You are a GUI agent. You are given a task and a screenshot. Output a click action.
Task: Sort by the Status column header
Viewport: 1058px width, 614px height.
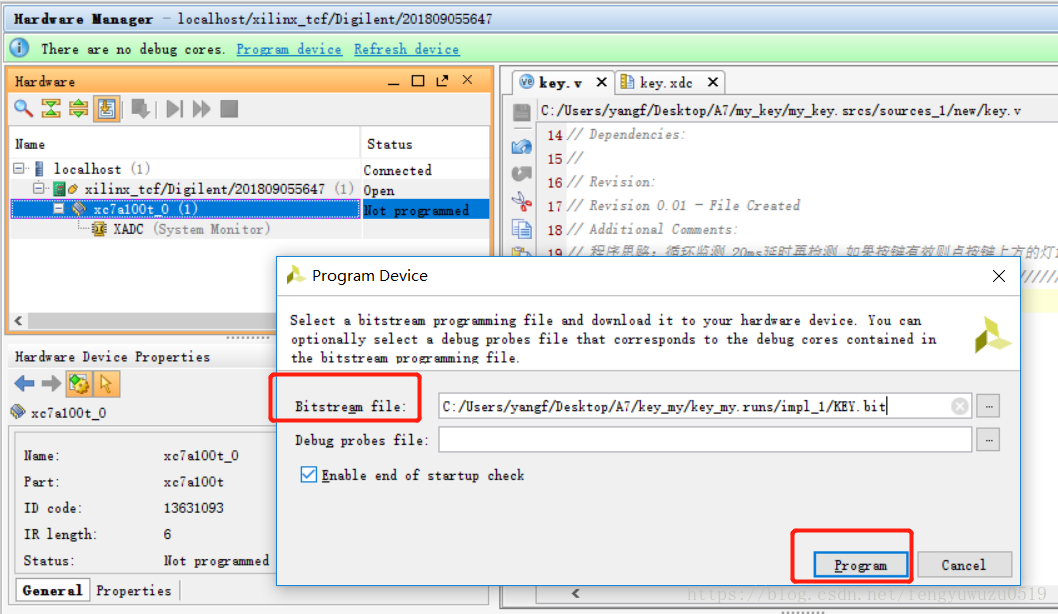tap(425, 144)
